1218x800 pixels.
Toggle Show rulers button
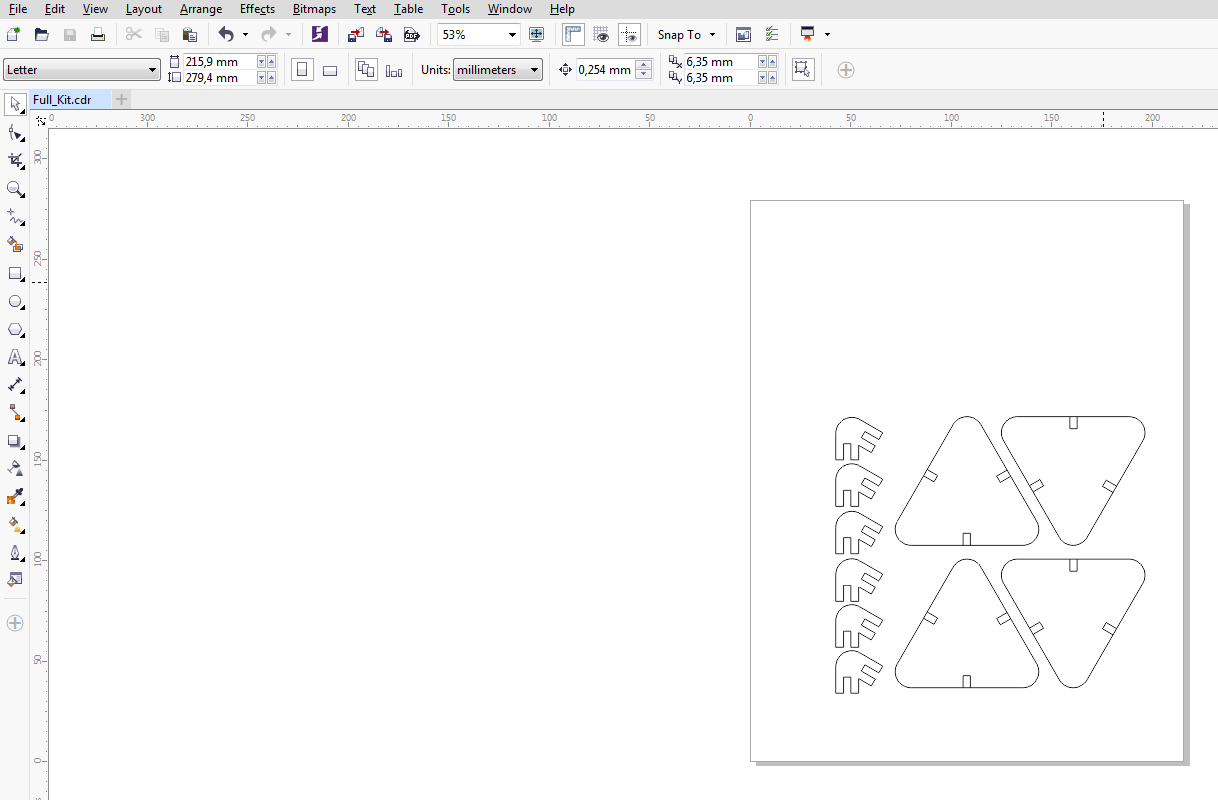(573, 34)
